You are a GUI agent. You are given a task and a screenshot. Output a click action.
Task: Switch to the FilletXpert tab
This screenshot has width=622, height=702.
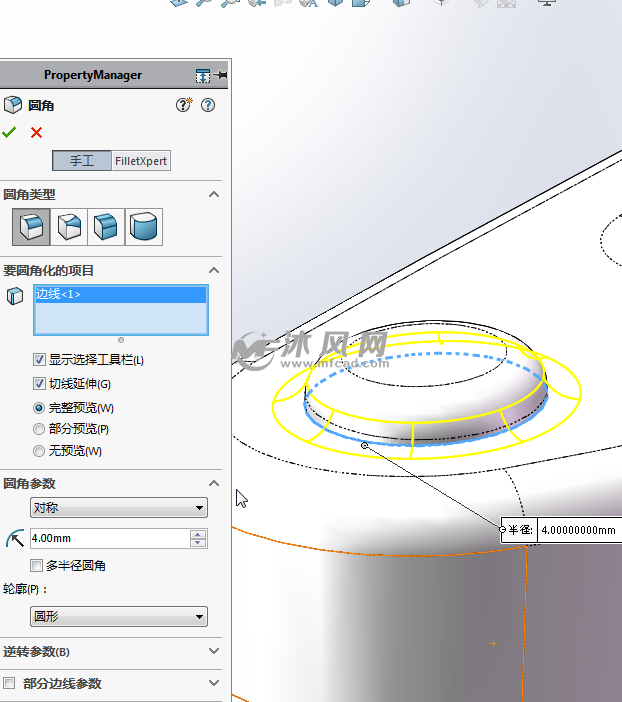(141, 161)
